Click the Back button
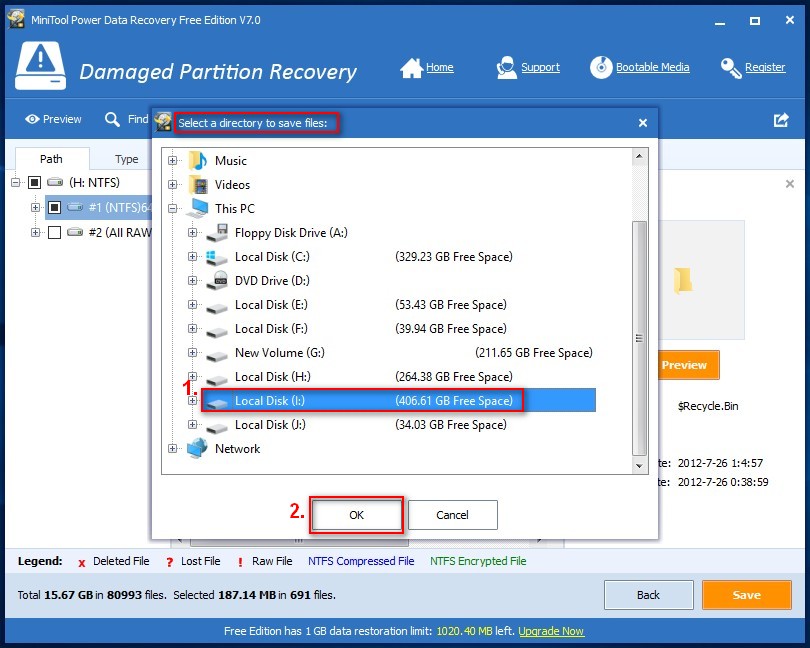 [x=648, y=595]
